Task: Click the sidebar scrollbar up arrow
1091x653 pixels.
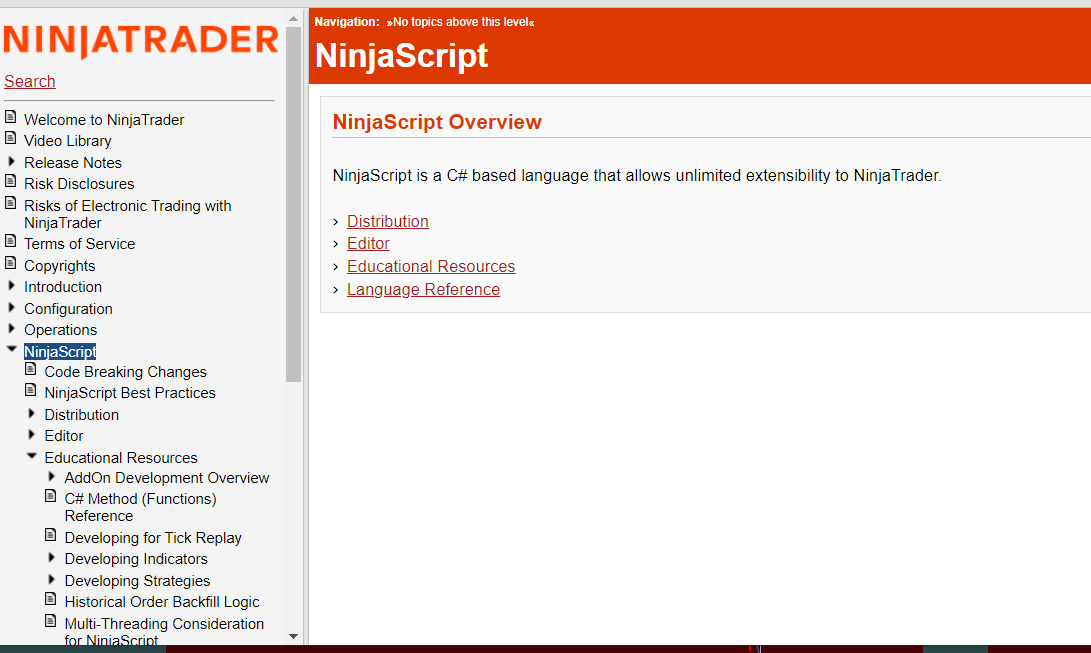Action: 294,19
